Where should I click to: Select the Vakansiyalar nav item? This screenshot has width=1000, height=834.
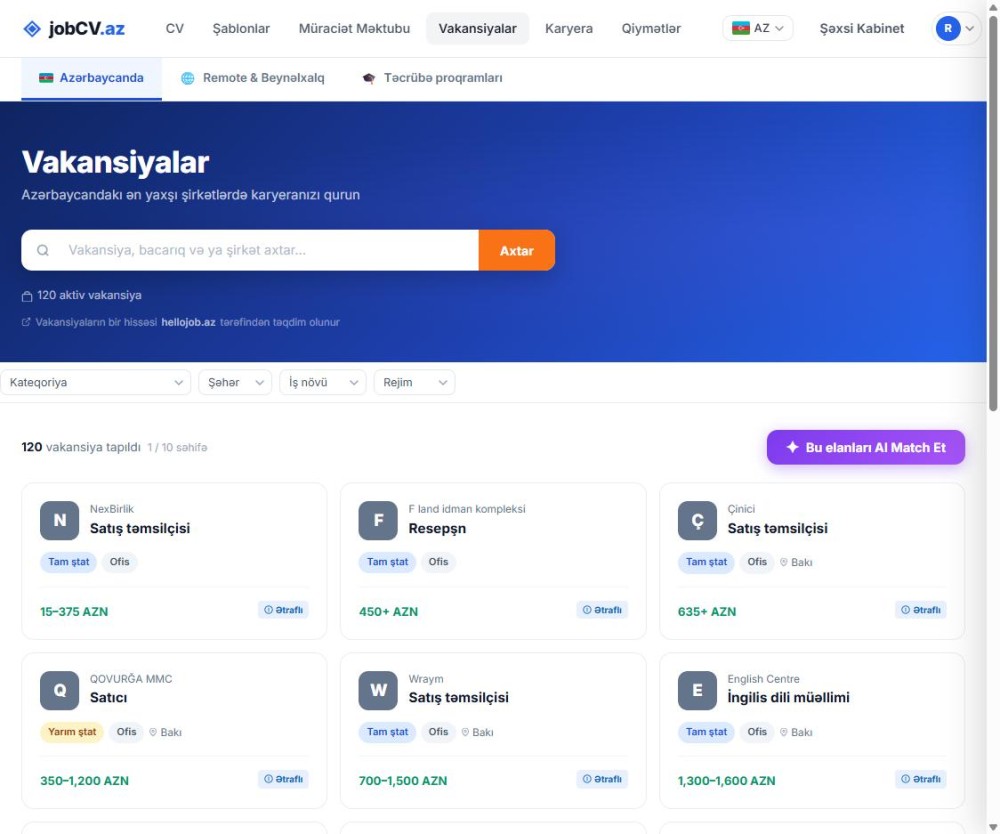pos(478,29)
